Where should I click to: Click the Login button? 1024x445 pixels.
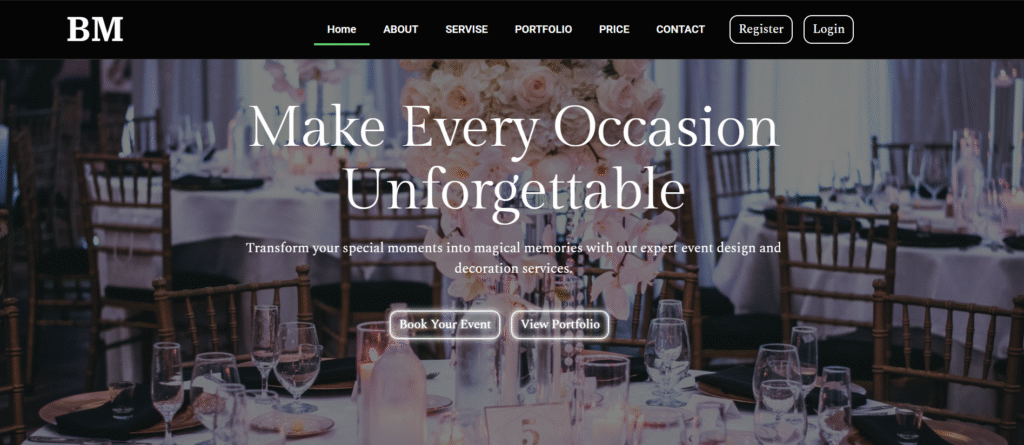pos(828,29)
